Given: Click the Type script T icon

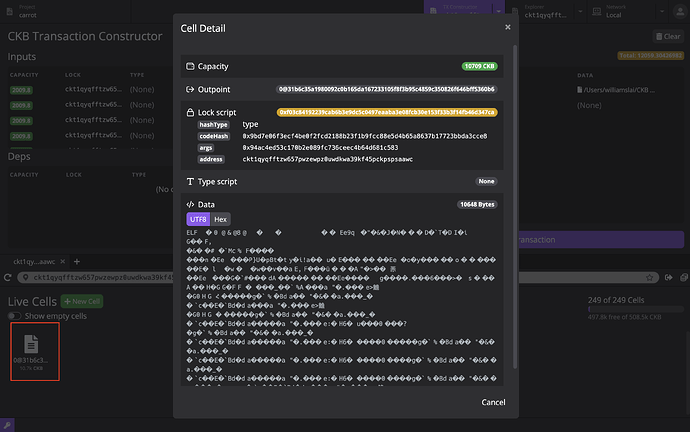Looking at the screenshot, I should pos(190,181).
